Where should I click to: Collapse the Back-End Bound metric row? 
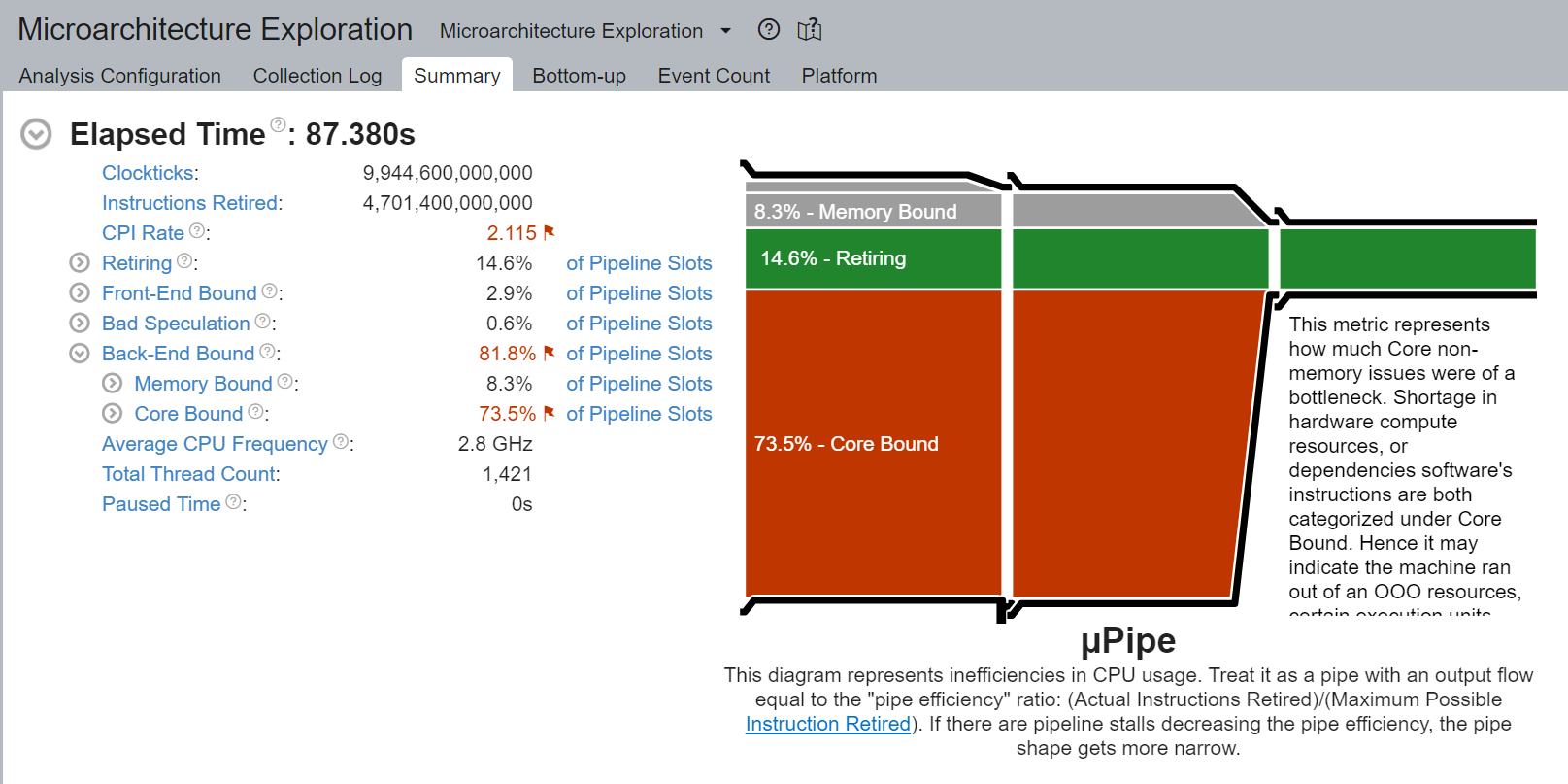click(x=80, y=354)
